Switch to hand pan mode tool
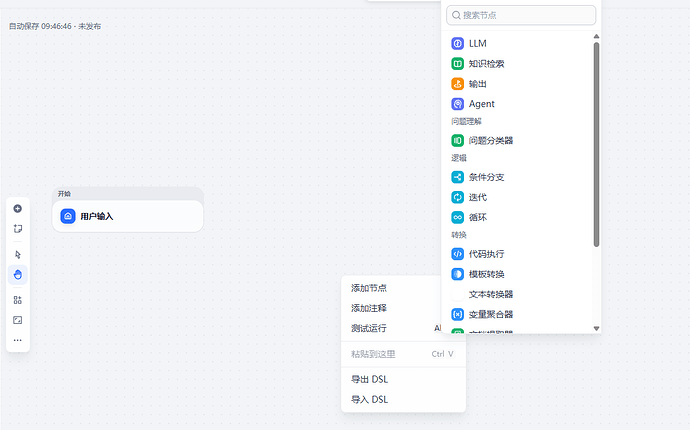Screen dimensions: 690x430 (x=17, y=274)
